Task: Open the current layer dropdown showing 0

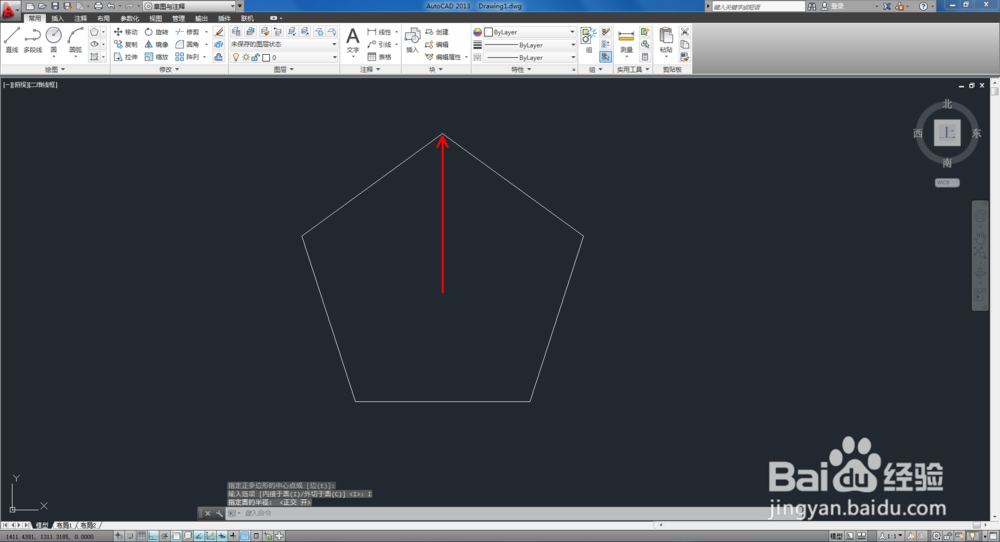Action: (284, 57)
